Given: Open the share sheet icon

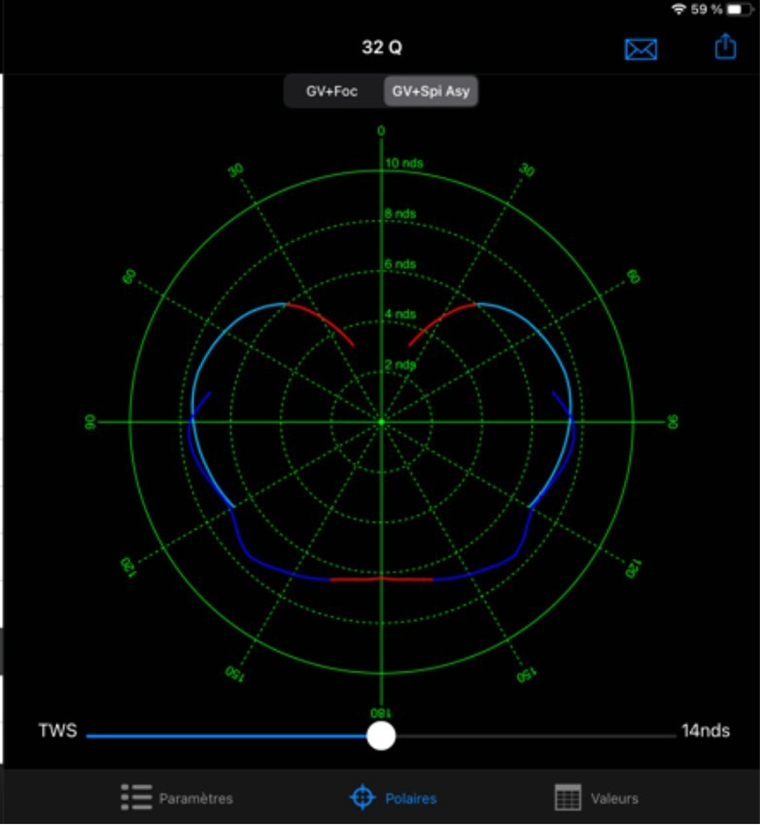Looking at the screenshot, I should (725, 47).
